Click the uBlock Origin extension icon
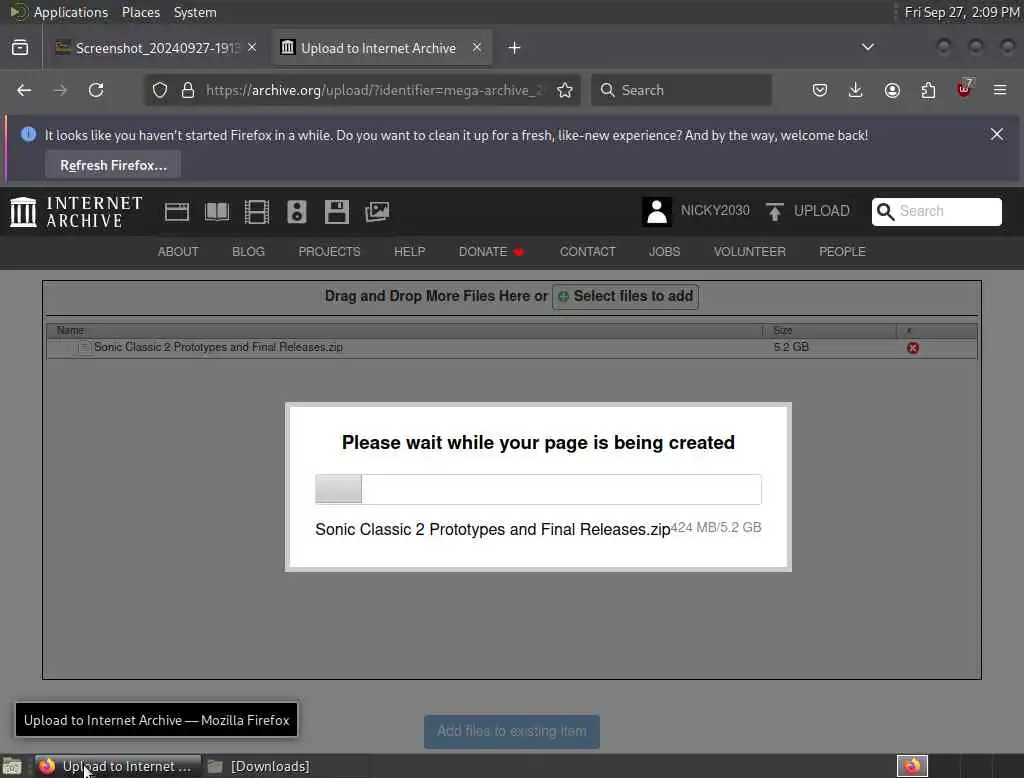1024x778 pixels. click(x=964, y=89)
